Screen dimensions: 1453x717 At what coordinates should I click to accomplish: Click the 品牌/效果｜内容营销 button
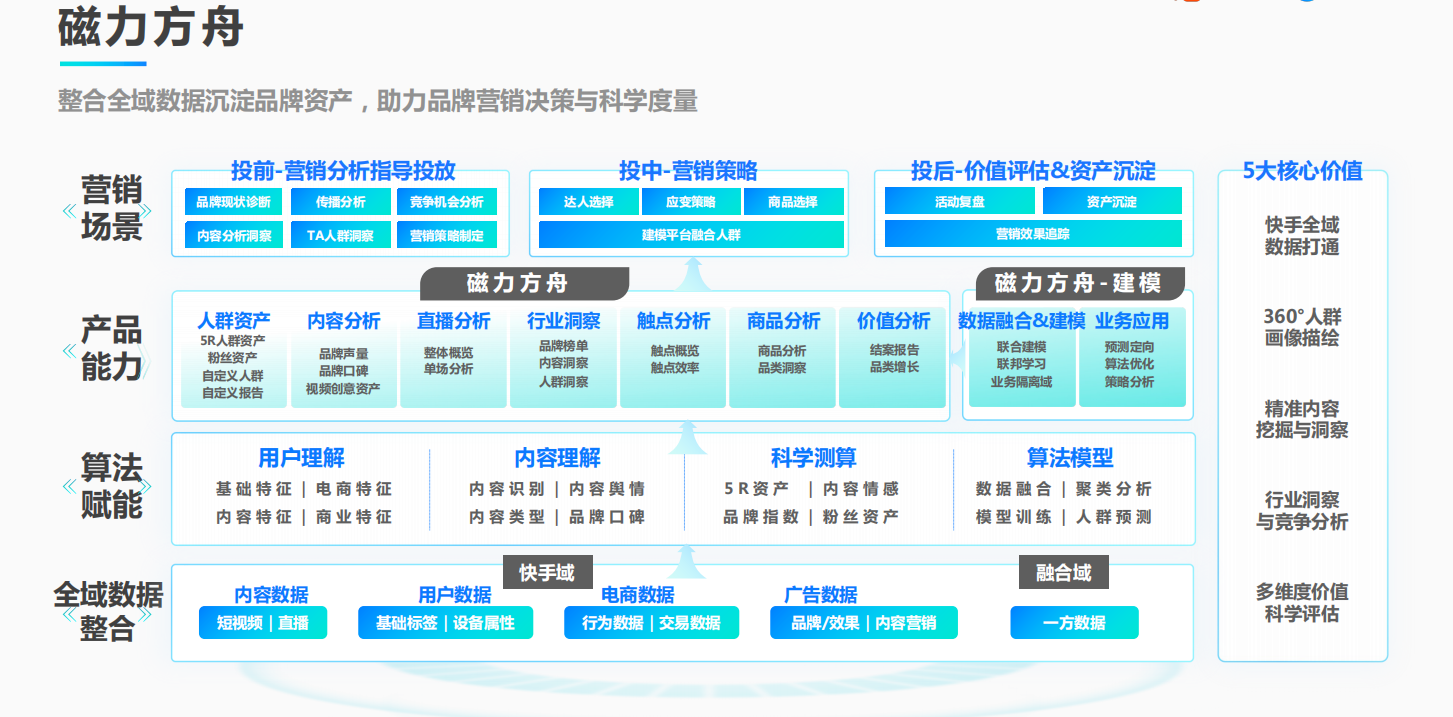(864, 623)
